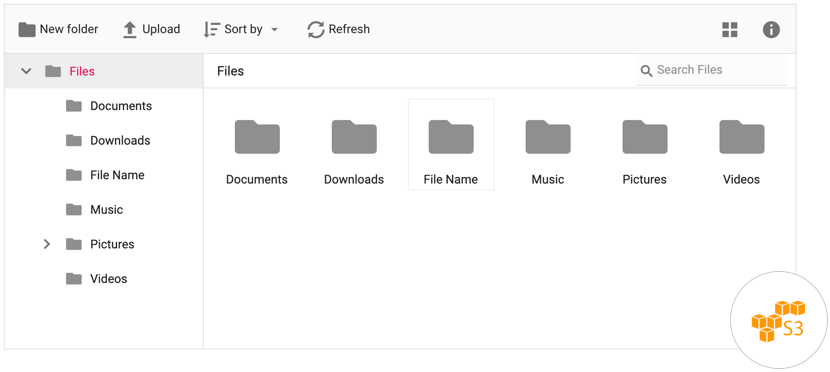Select the Music folder icon in grid

[548, 137]
